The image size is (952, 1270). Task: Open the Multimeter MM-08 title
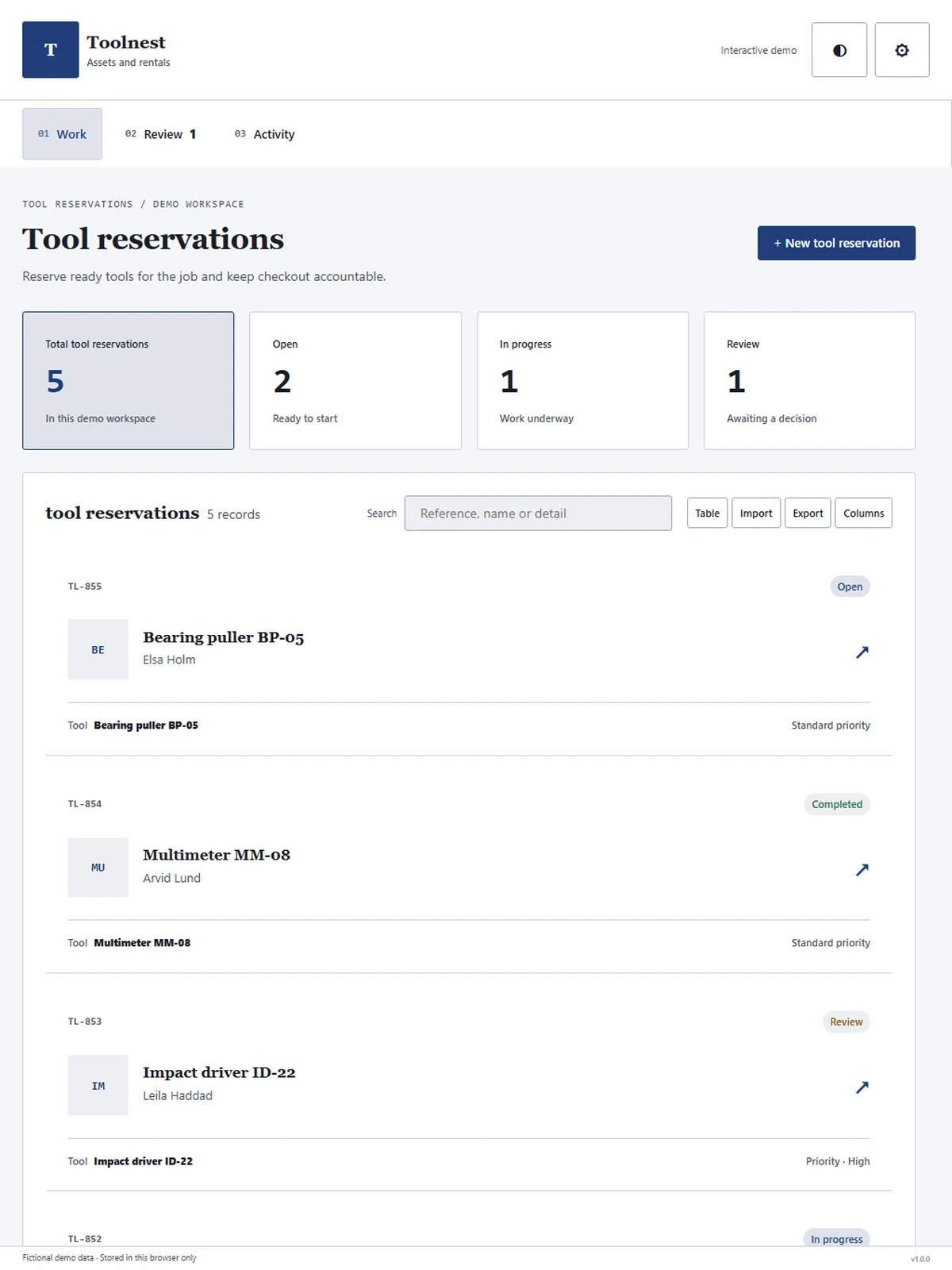click(217, 855)
